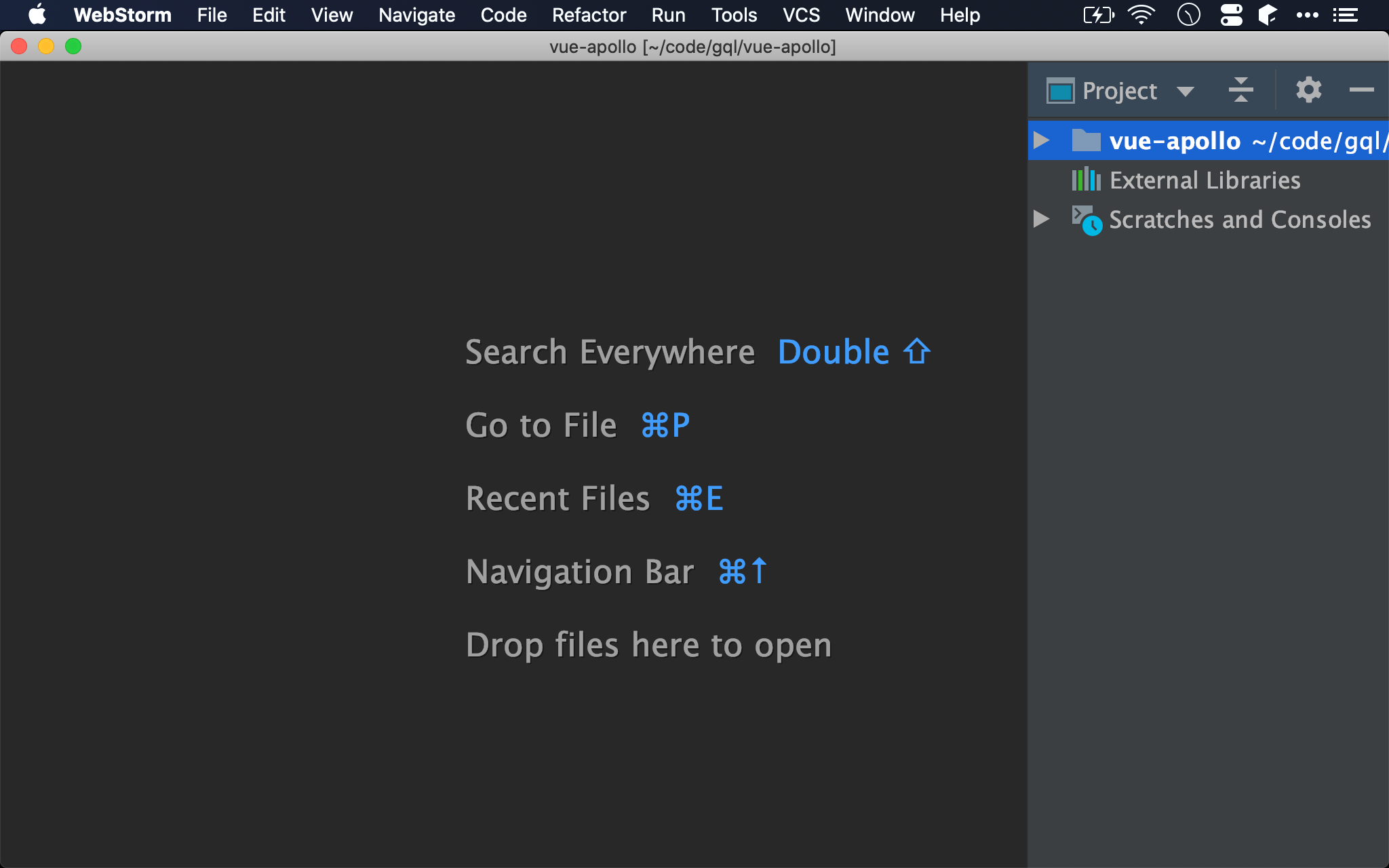Open the Wi-Fi status menu
This screenshot has height=868, width=1389.
coord(1141,15)
